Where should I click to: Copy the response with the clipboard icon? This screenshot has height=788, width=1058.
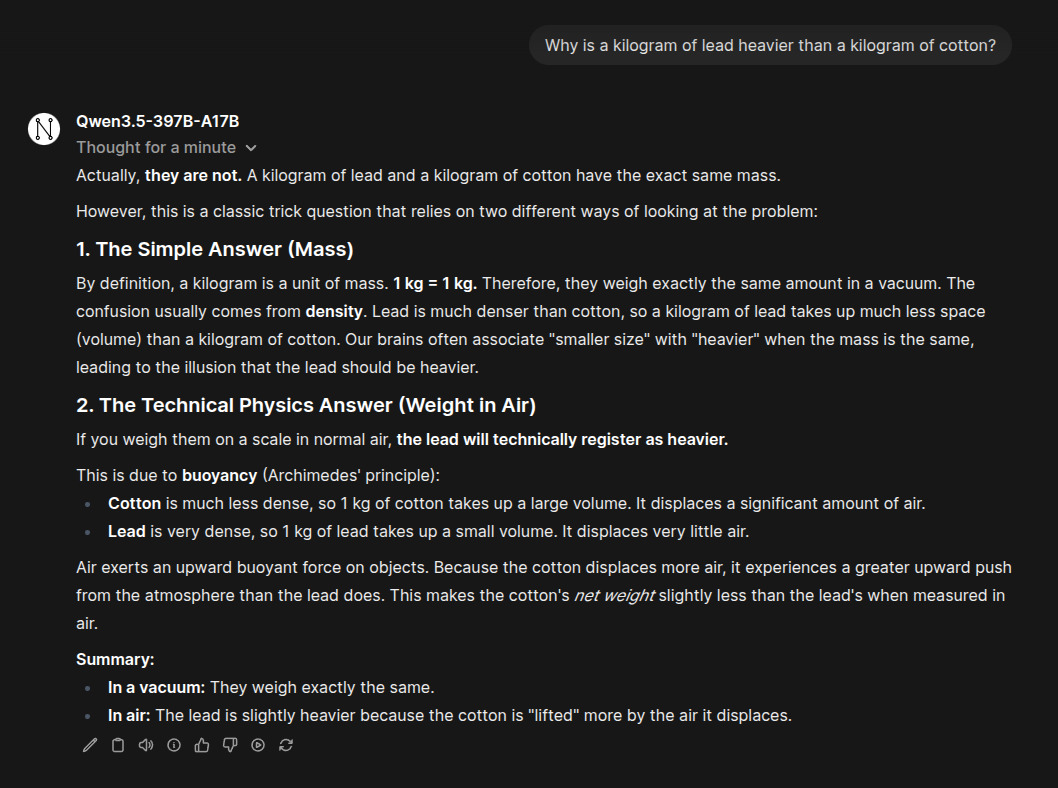tap(118, 745)
